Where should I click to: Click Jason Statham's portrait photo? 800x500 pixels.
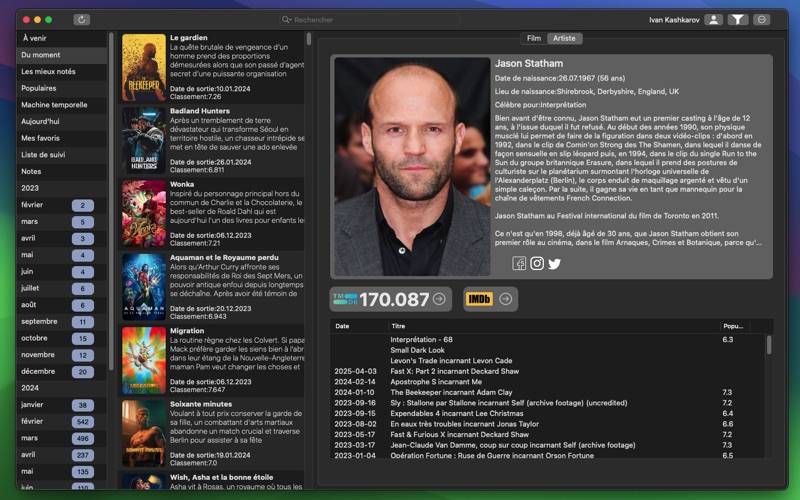412,167
